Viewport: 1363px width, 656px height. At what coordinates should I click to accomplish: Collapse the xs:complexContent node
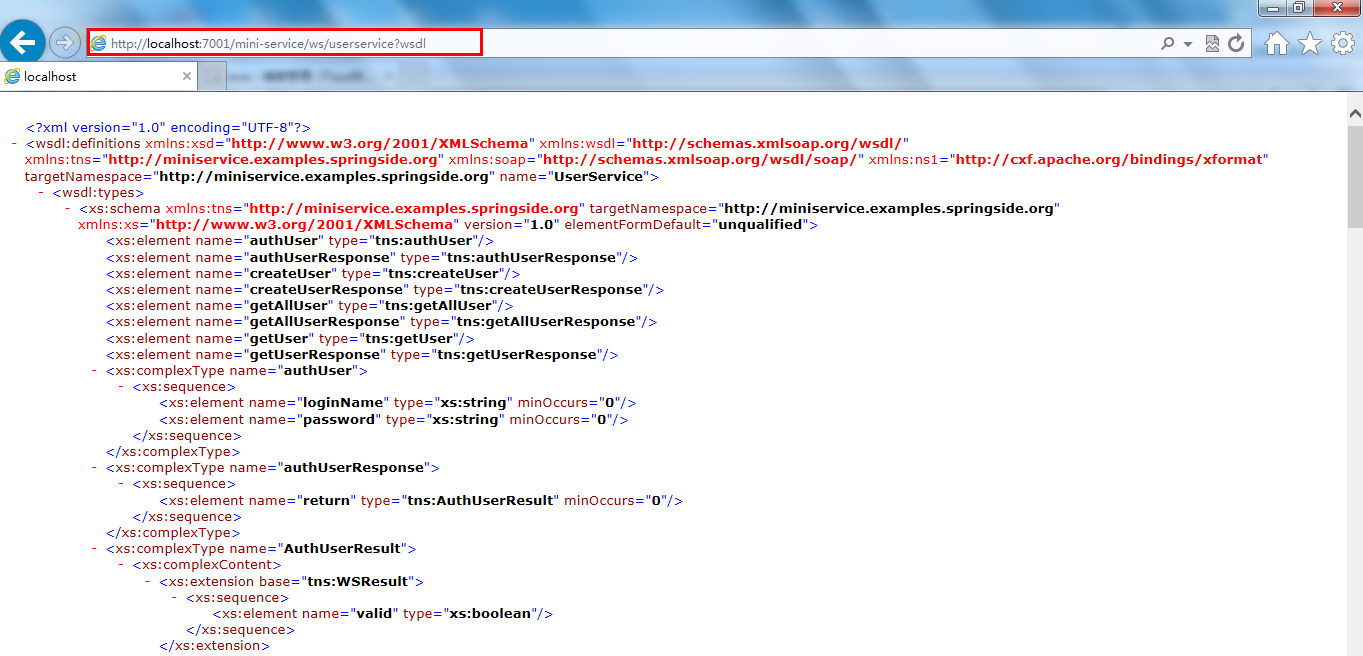click(x=121, y=564)
